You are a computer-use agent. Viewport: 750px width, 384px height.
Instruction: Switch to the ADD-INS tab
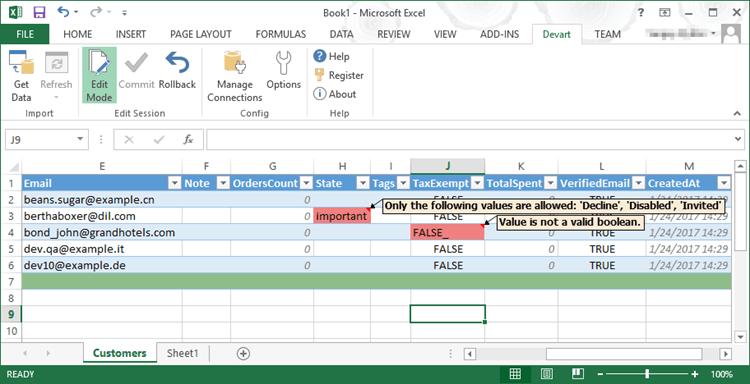click(x=499, y=34)
